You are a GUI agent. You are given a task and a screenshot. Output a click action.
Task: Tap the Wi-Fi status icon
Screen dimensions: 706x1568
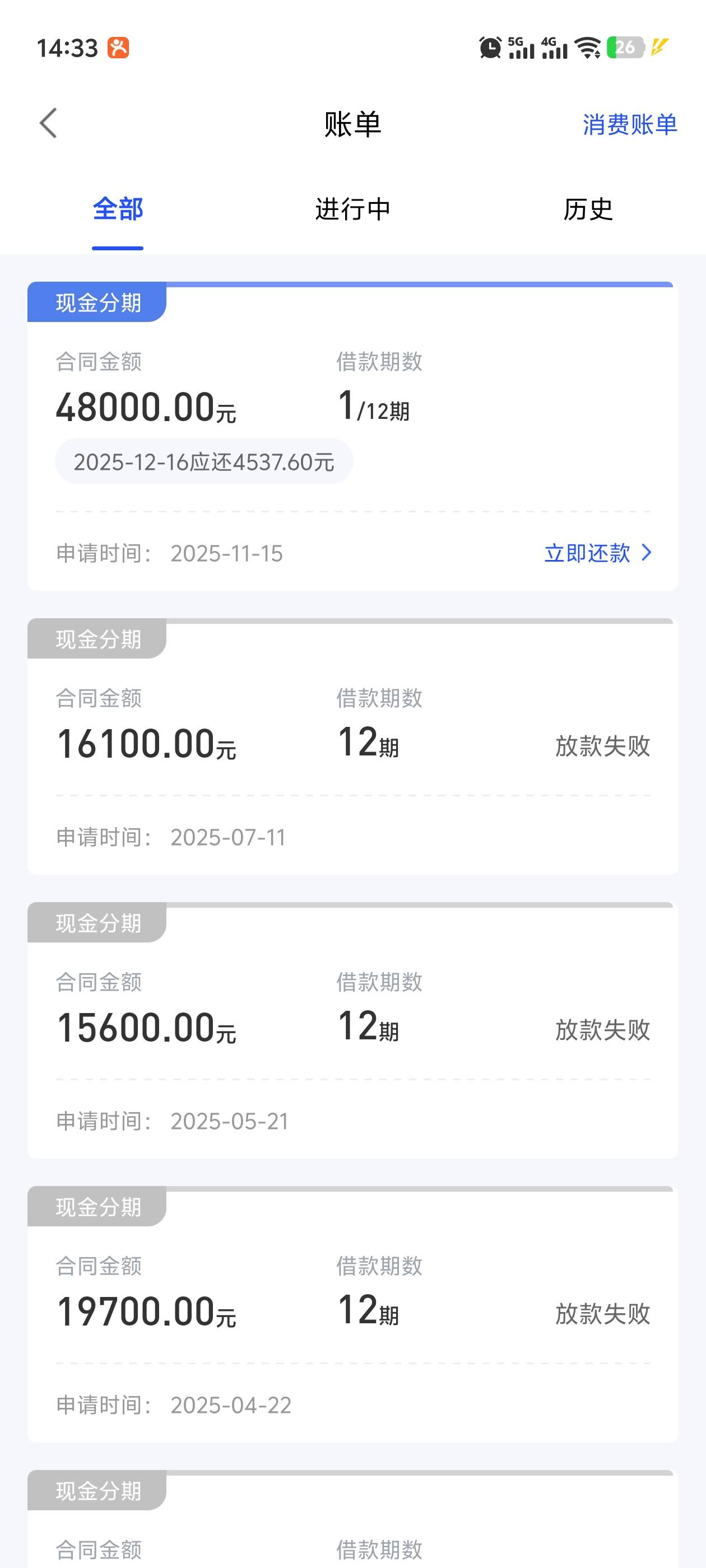[x=588, y=48]
